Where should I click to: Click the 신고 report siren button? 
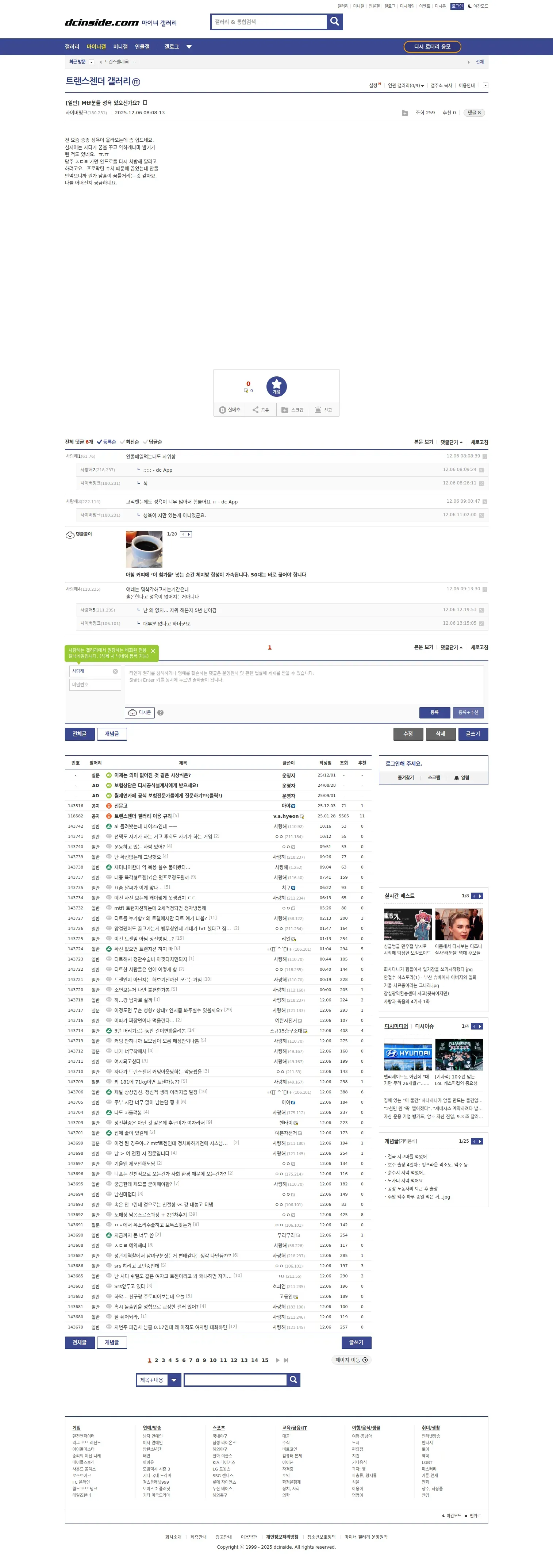click(x=323, y=410)
